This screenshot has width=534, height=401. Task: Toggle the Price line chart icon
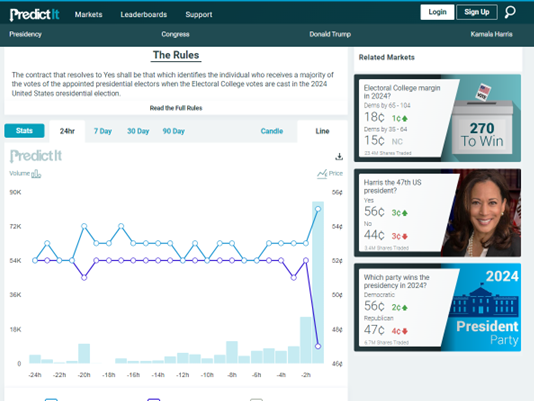[x=322, y=174]
